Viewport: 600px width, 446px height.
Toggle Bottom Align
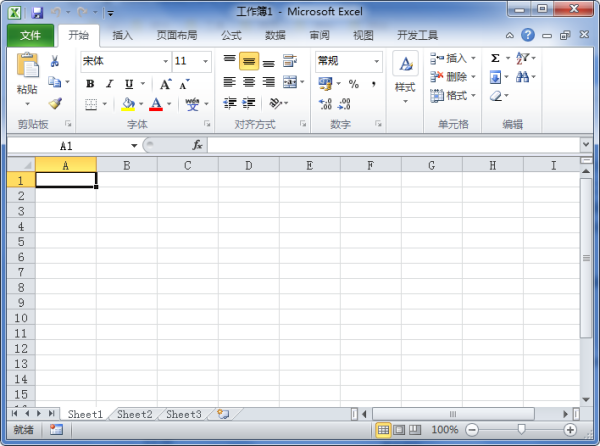click(269, 61)
